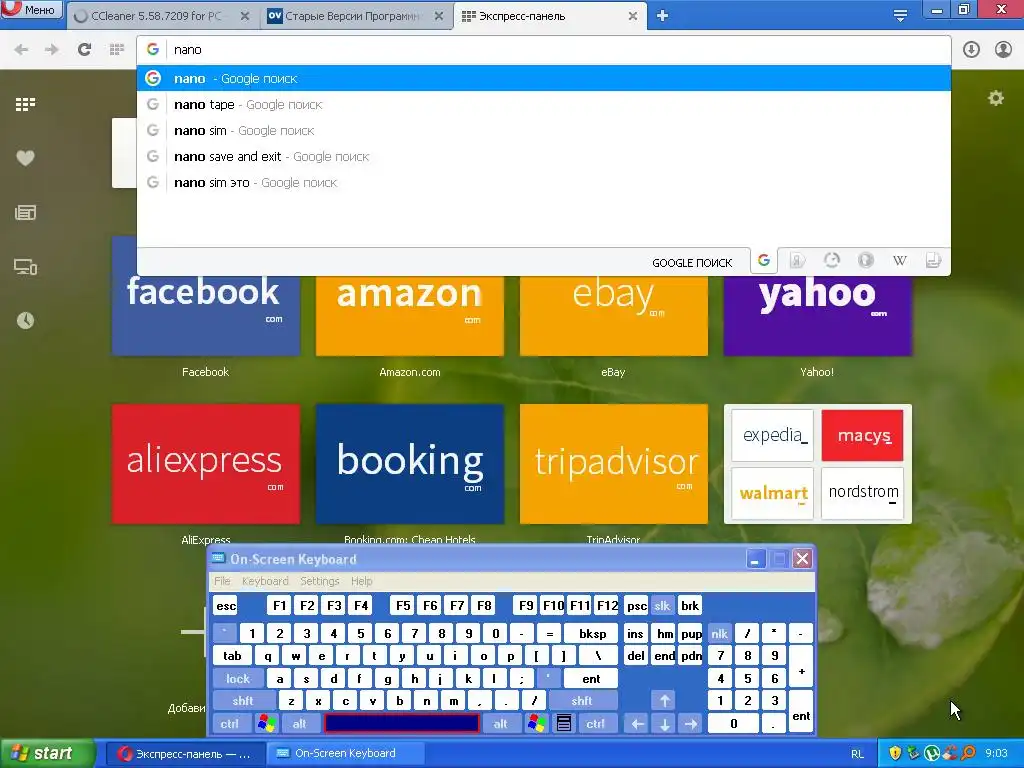The width and height of the screenshot is (1024, 768).
Task: Open Synced tabs devices icon in the sidebar
Action: [x=25, y=266]
